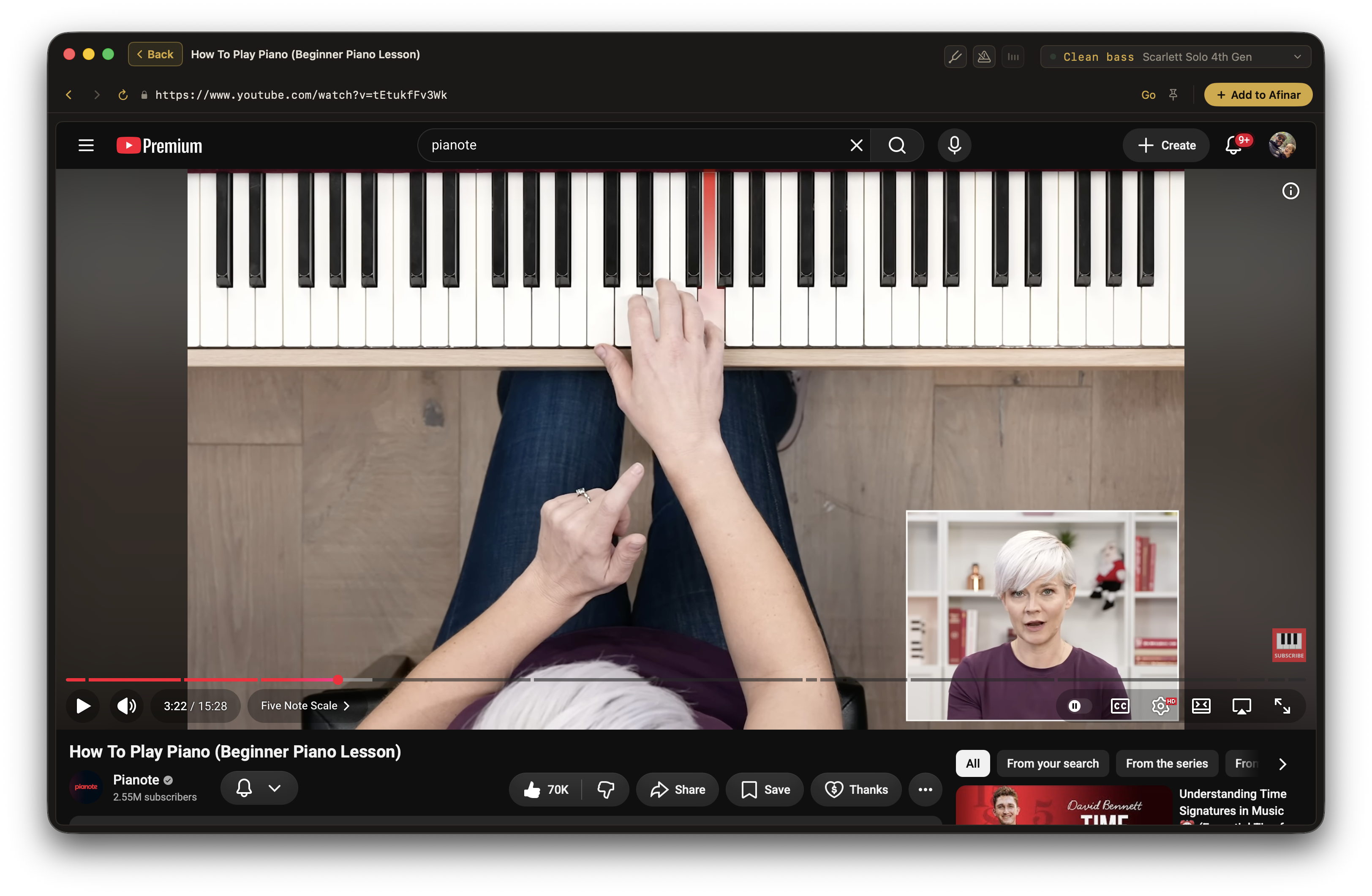Open the Create menu

[1166, 145]
